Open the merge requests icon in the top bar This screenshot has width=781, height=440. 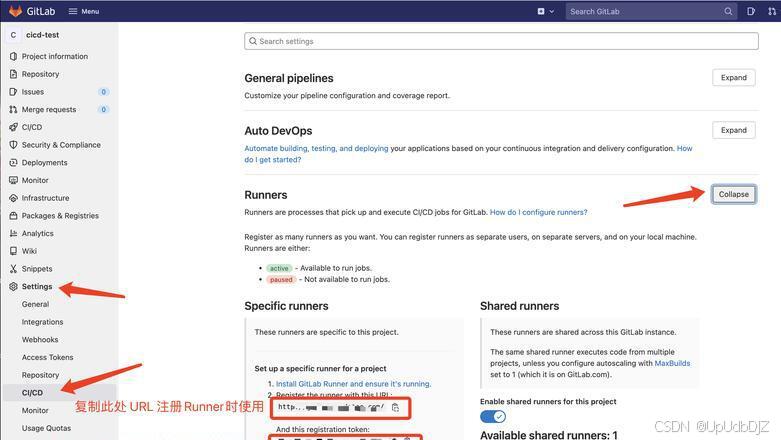point(772,11)
